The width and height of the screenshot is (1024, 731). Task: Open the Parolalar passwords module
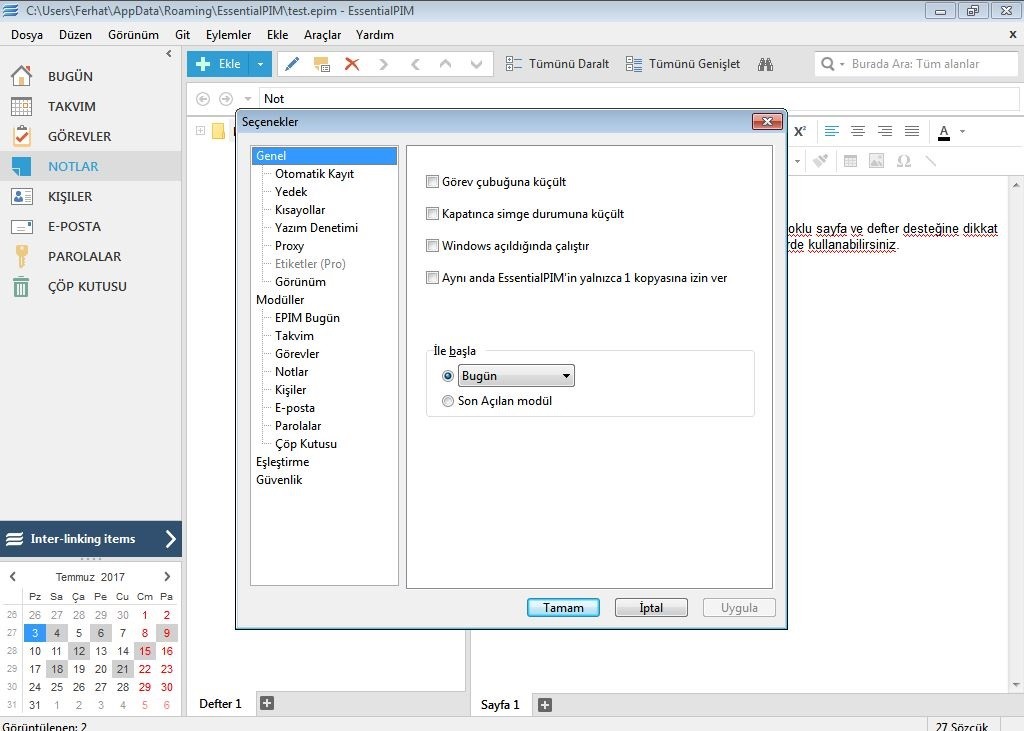[x=84, y=257]
